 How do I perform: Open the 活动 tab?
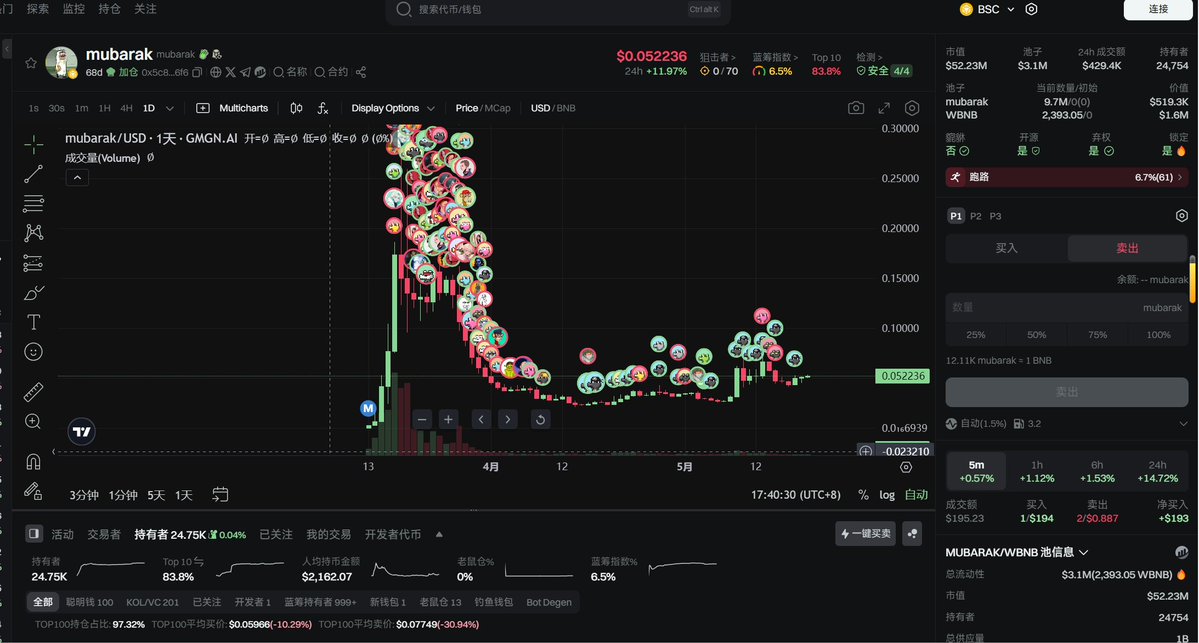[63, 534]
